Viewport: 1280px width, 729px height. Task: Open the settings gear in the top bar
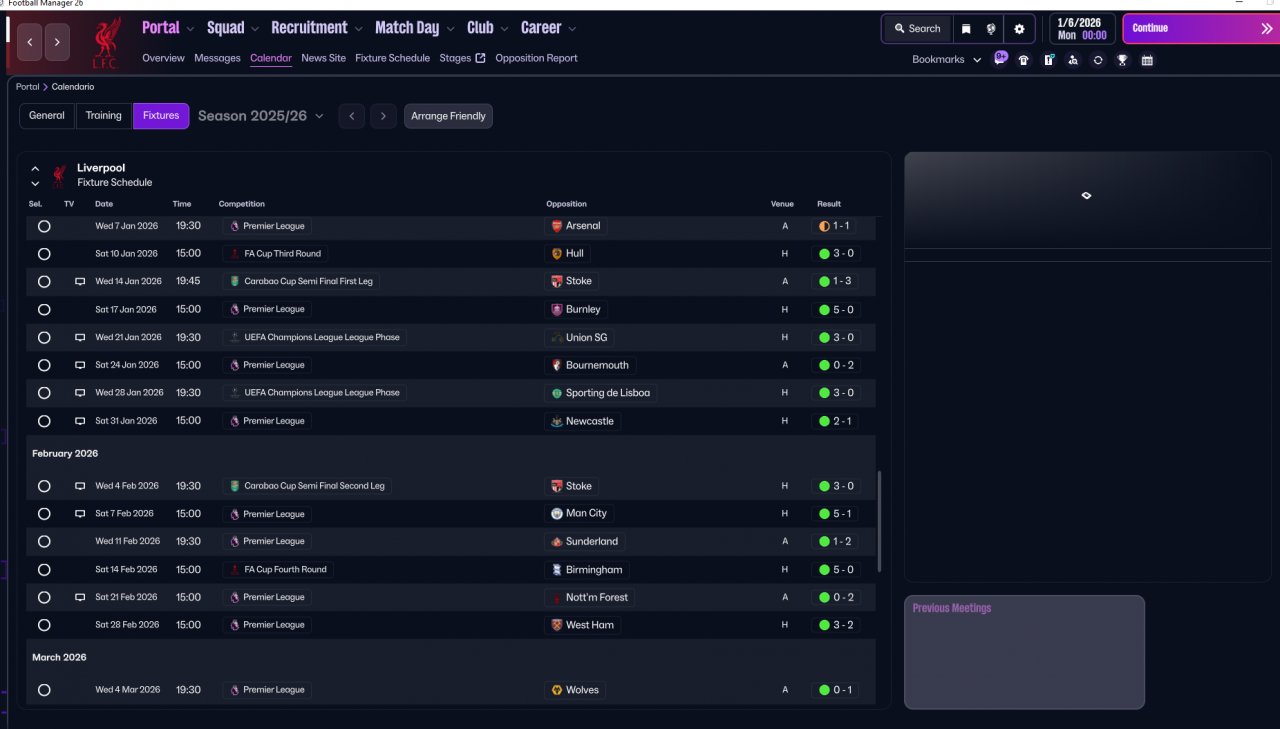tap(1019, 29)
